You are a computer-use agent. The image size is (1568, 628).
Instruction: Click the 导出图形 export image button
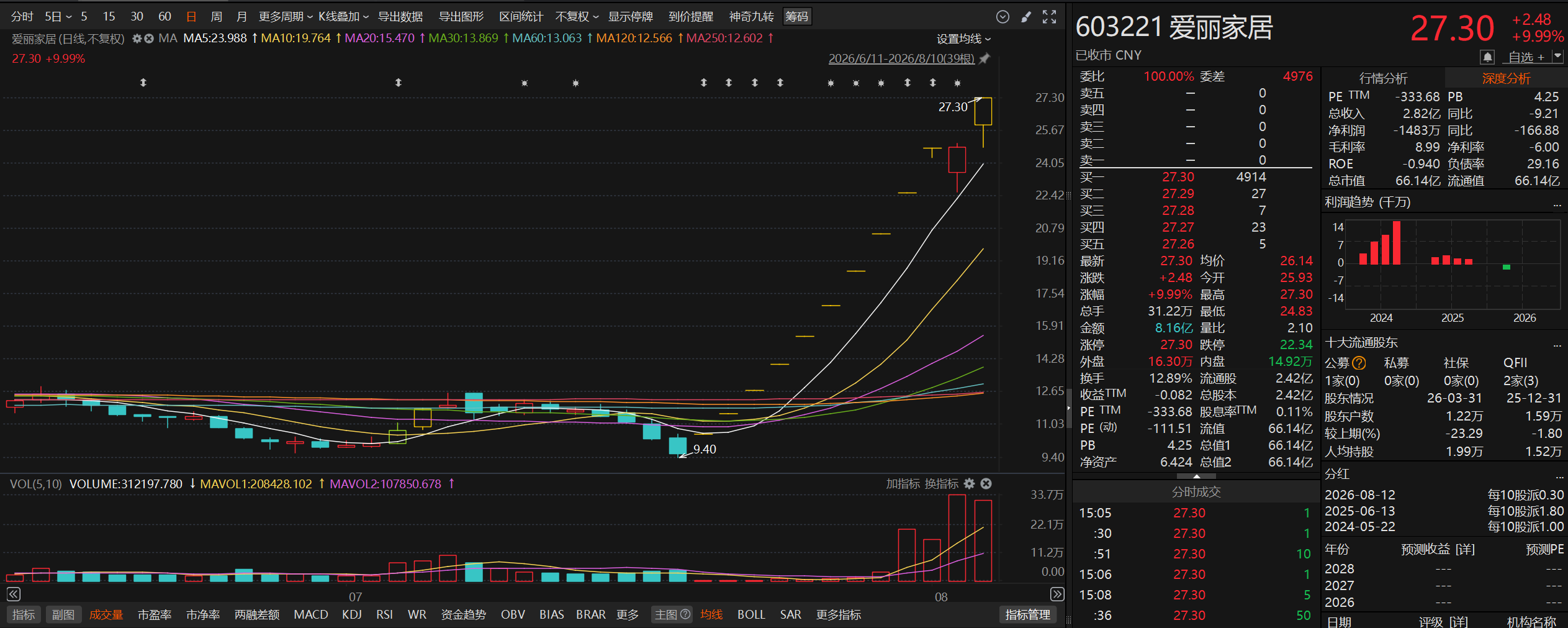461,17
